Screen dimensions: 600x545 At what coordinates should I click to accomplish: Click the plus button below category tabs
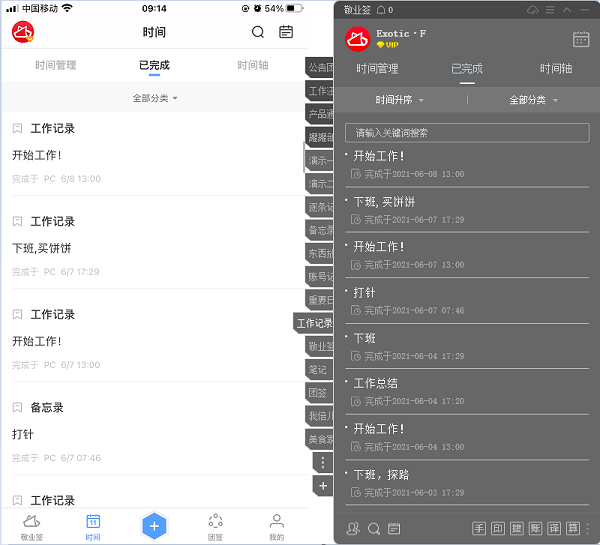click(x=323, y=486)
